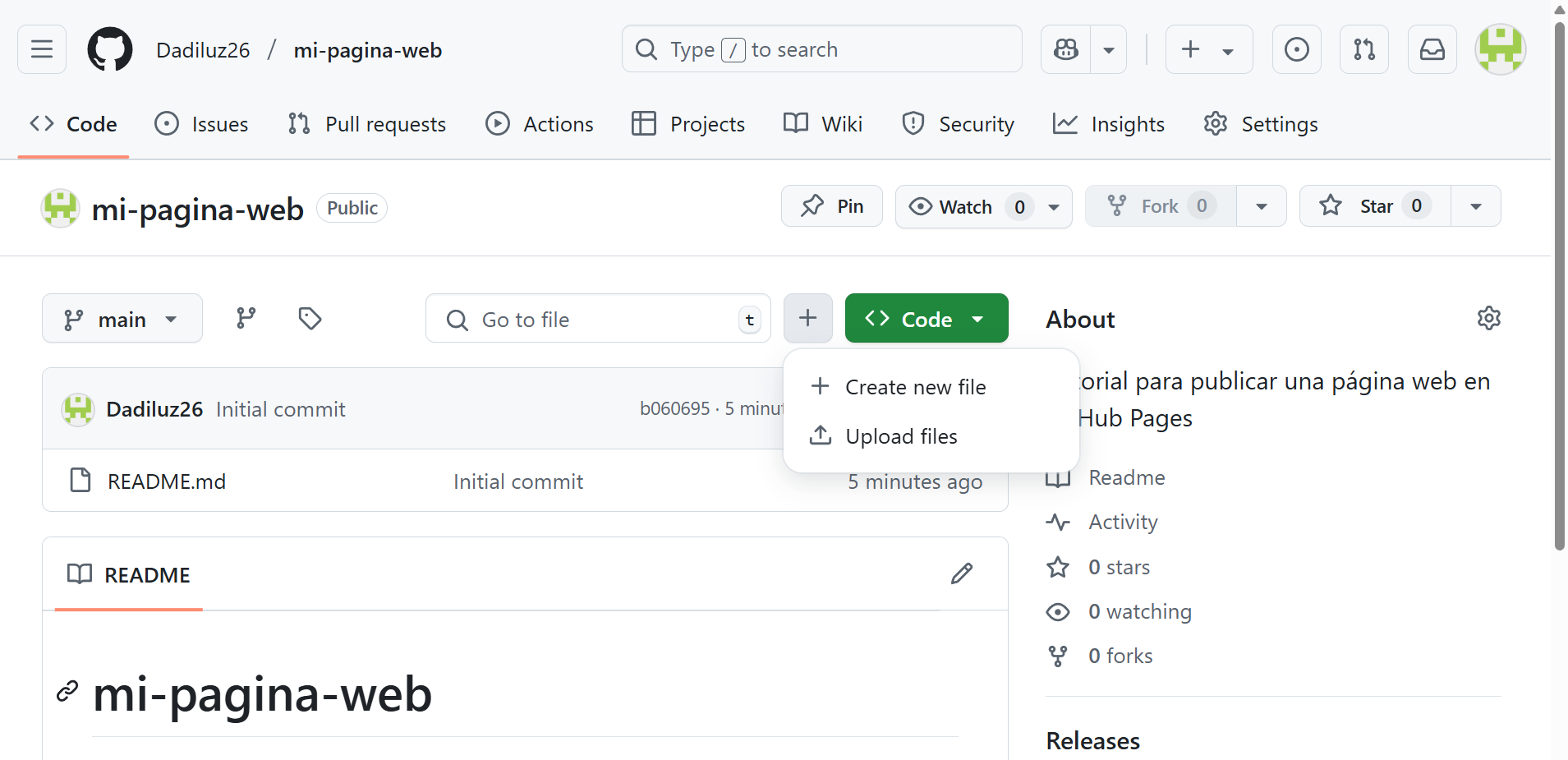Image resolution: width=1568 pixels, height=760 pixels.
Task: Open user profile avatar menu
Action: 1501,49
